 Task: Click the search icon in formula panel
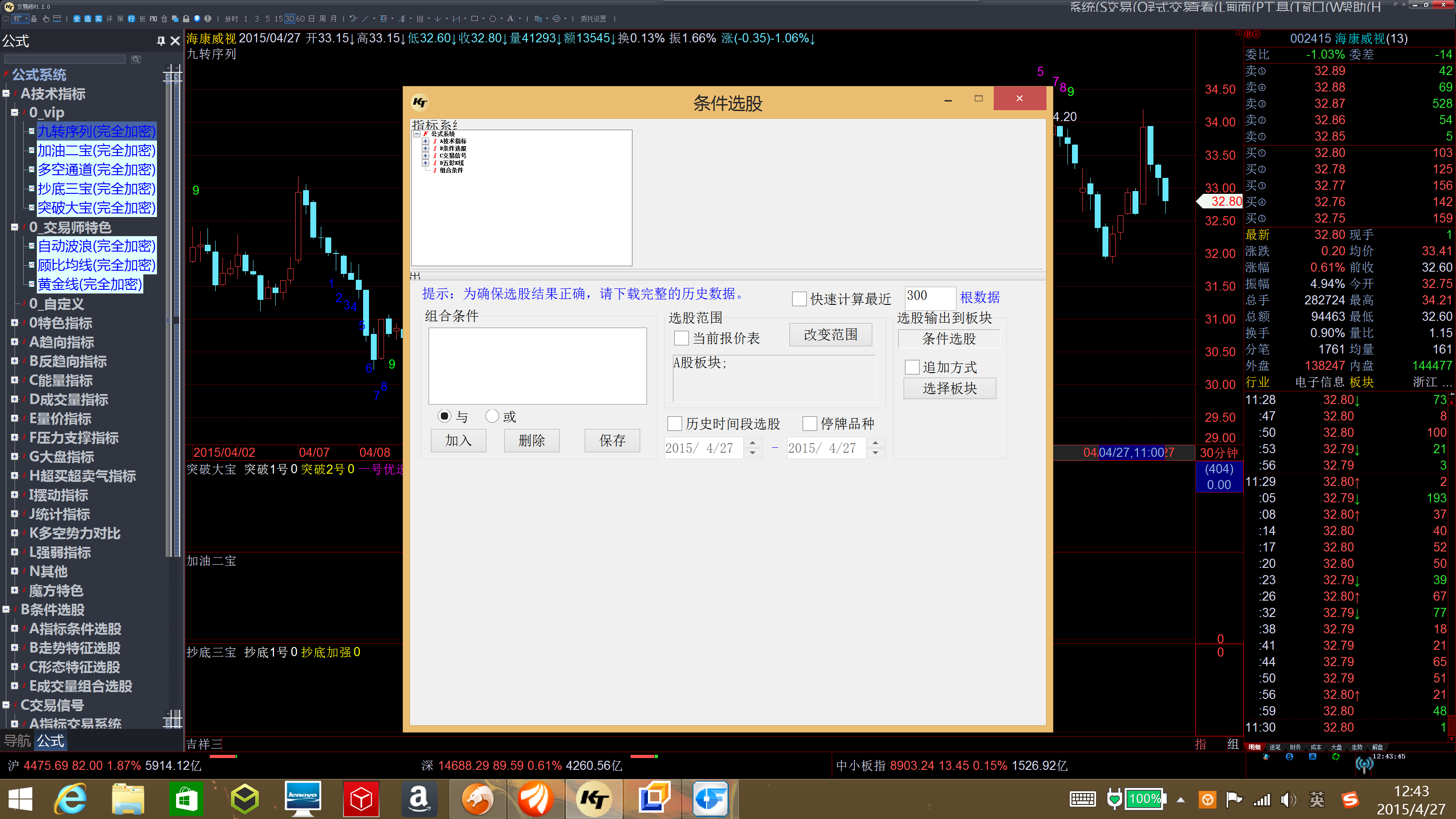136,59
